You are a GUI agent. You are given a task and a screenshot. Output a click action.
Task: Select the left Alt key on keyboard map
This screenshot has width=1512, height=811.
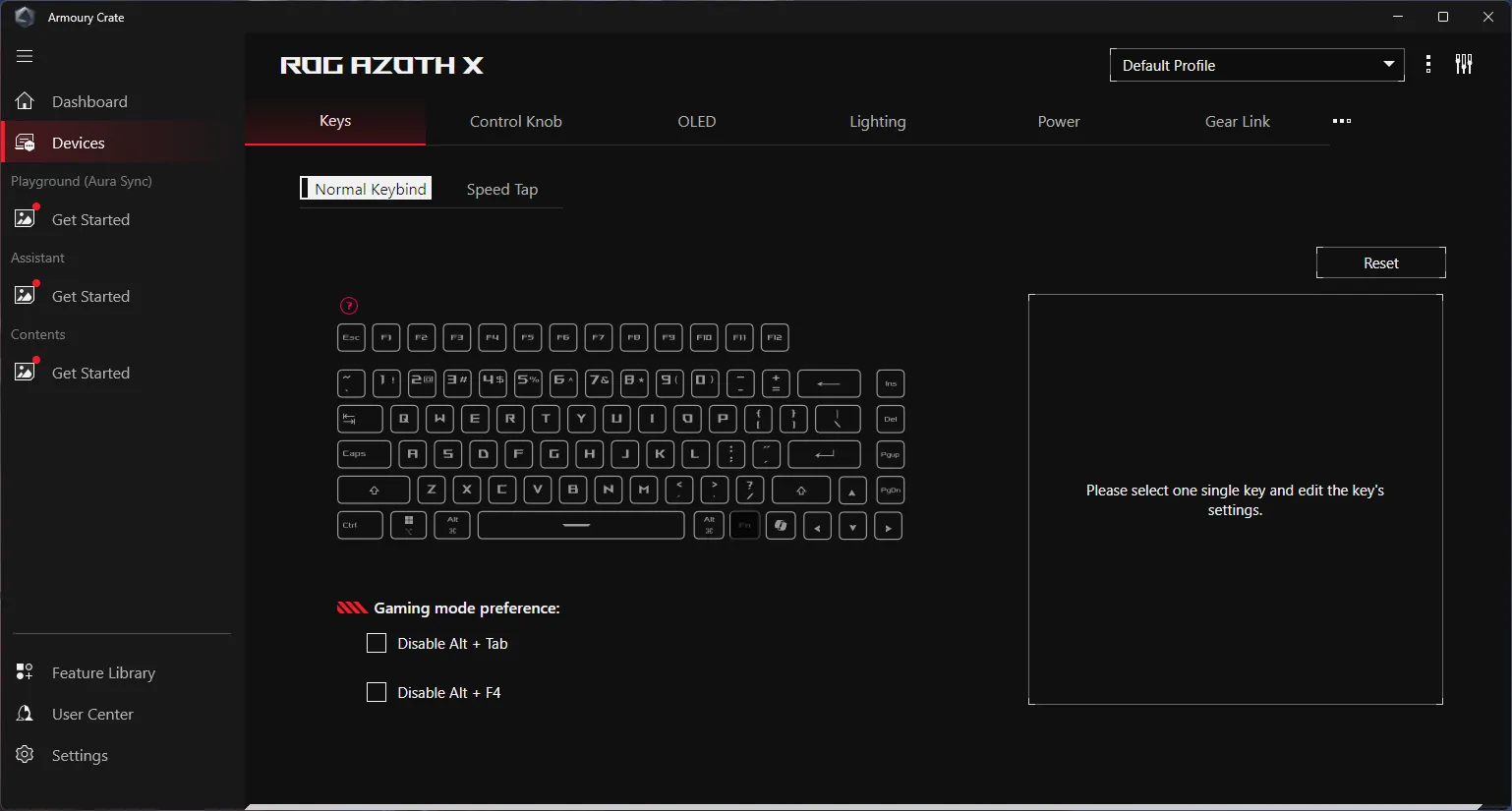point(452,525)
